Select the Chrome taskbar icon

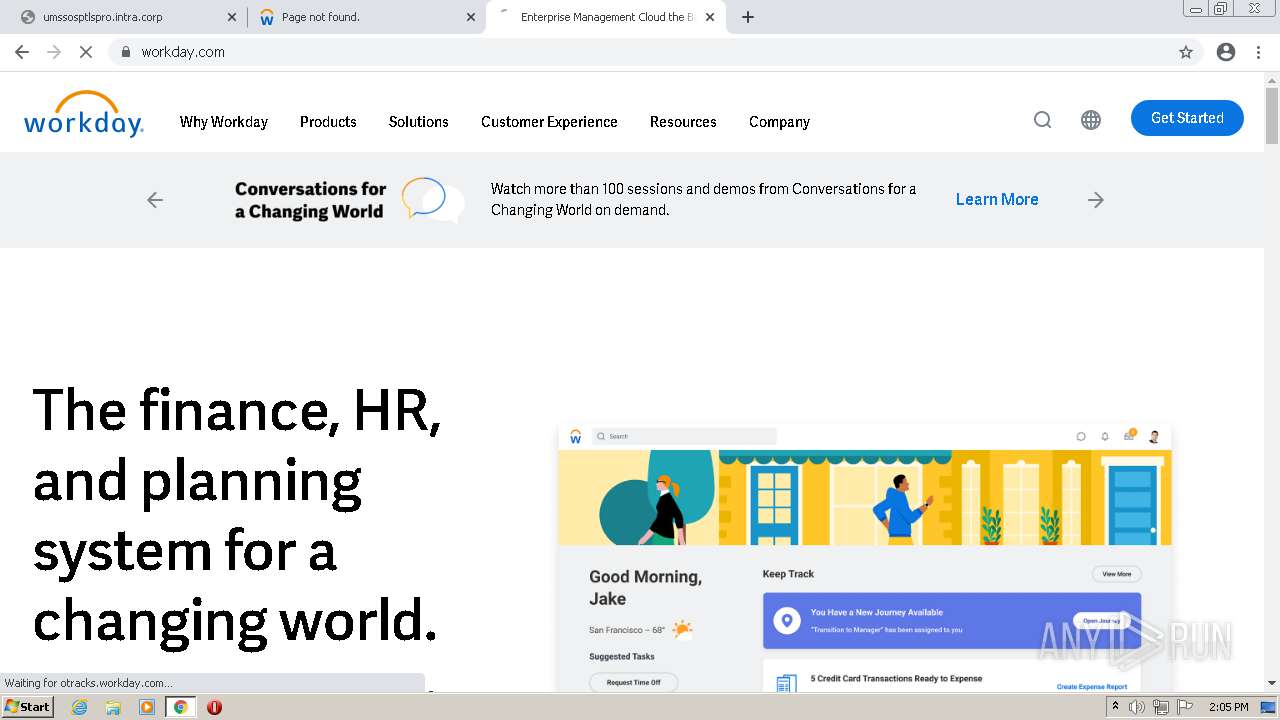click(181, 707)
